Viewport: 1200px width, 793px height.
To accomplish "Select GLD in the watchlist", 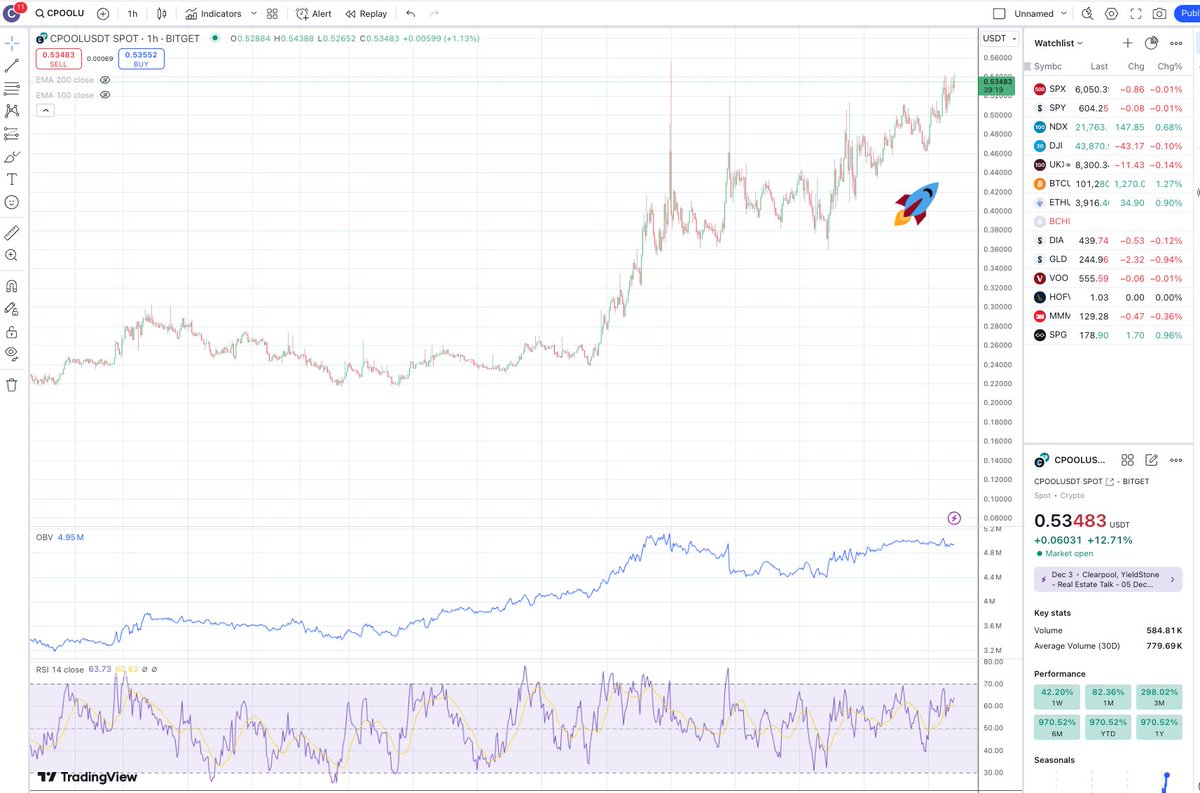I will pyautogui.click(x=1109, y=259).
